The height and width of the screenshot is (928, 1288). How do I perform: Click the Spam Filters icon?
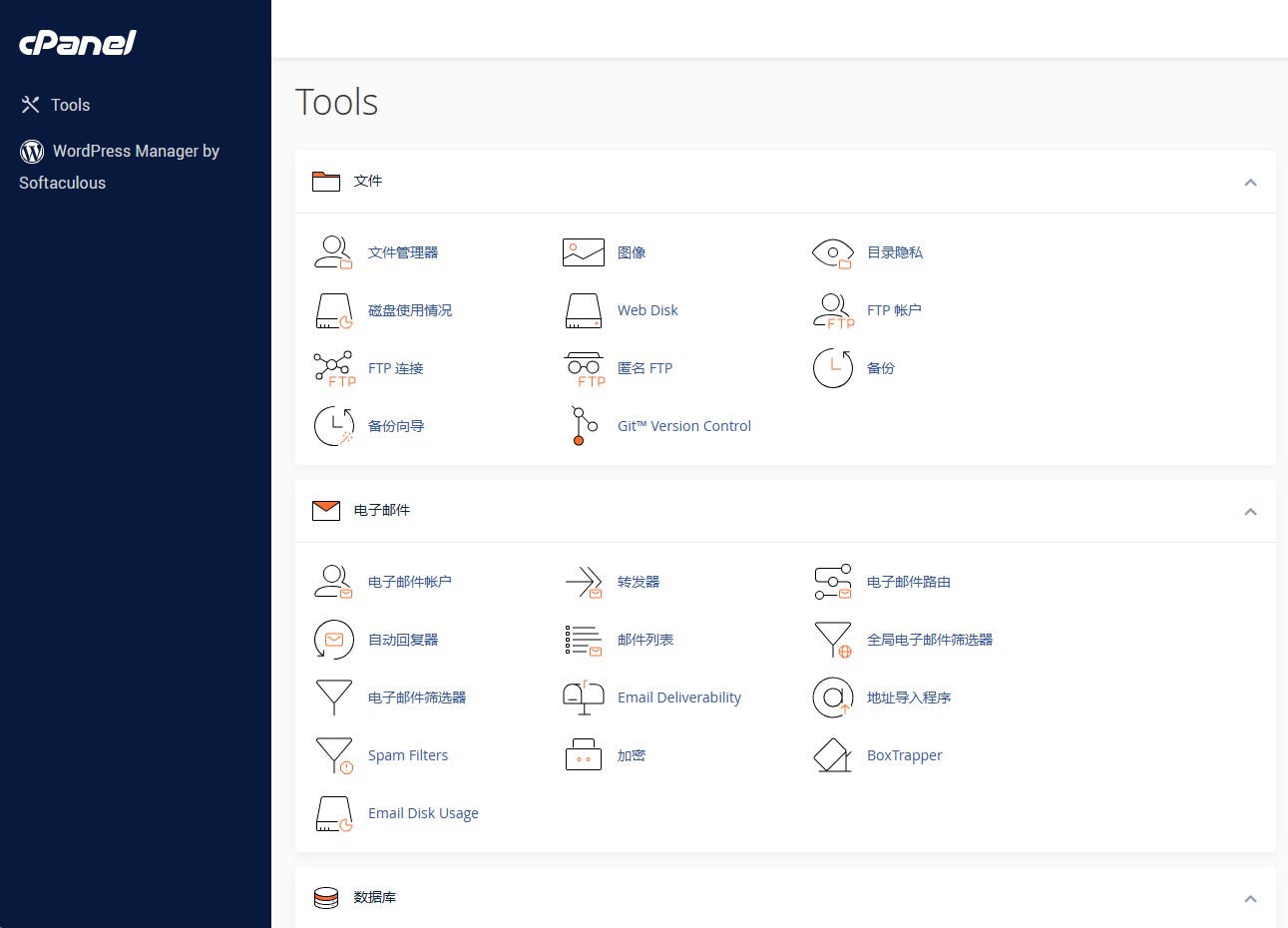334,755
